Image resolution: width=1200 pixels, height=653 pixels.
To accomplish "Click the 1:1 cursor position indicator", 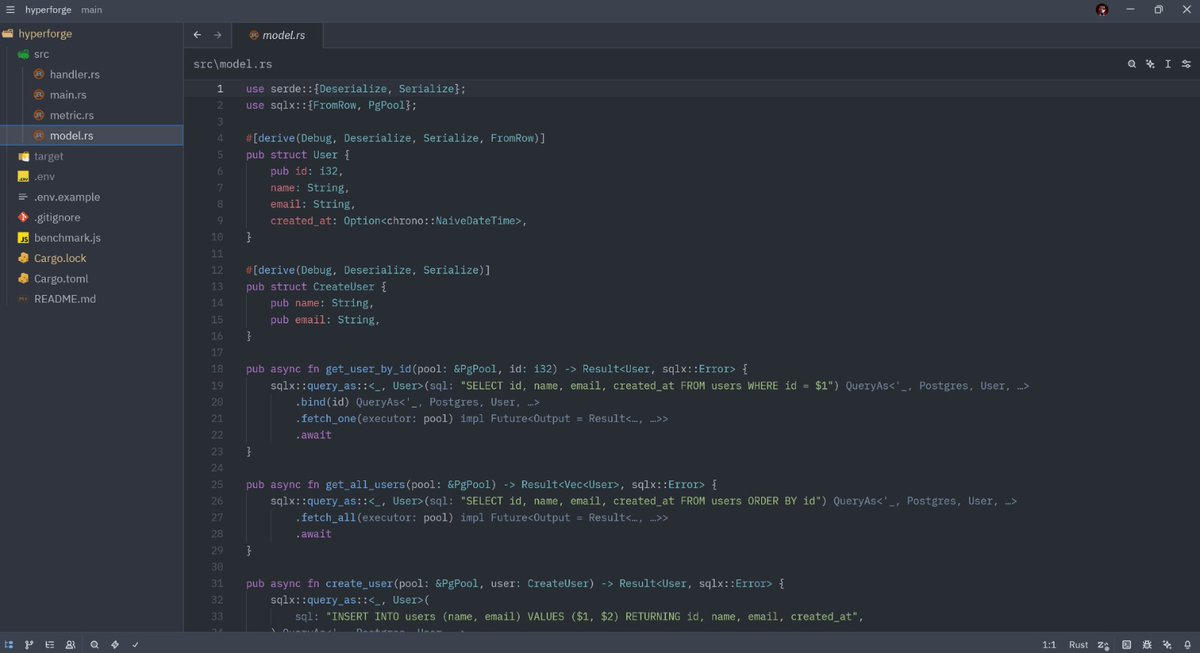I will [x=1049, y=645].
